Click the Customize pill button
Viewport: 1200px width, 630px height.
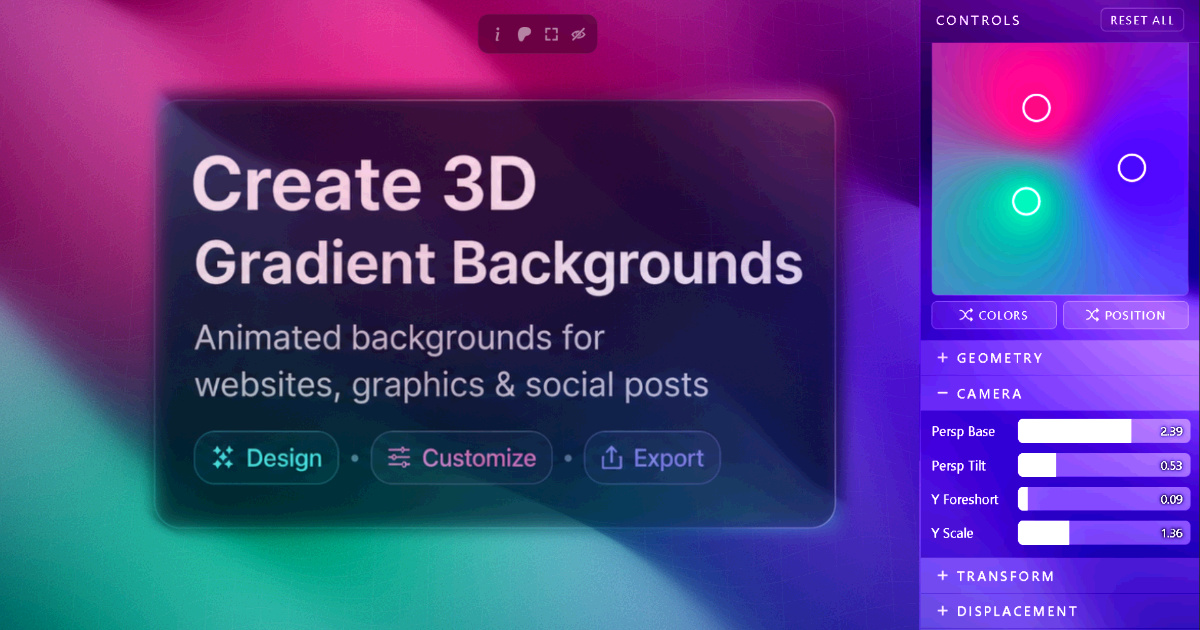461,458
